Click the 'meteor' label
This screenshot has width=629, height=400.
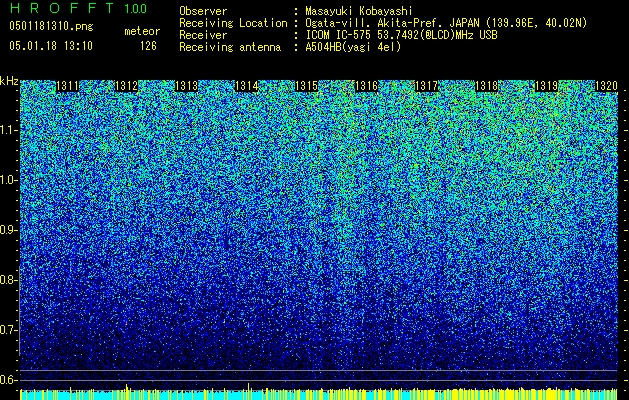tap(142, 31)
